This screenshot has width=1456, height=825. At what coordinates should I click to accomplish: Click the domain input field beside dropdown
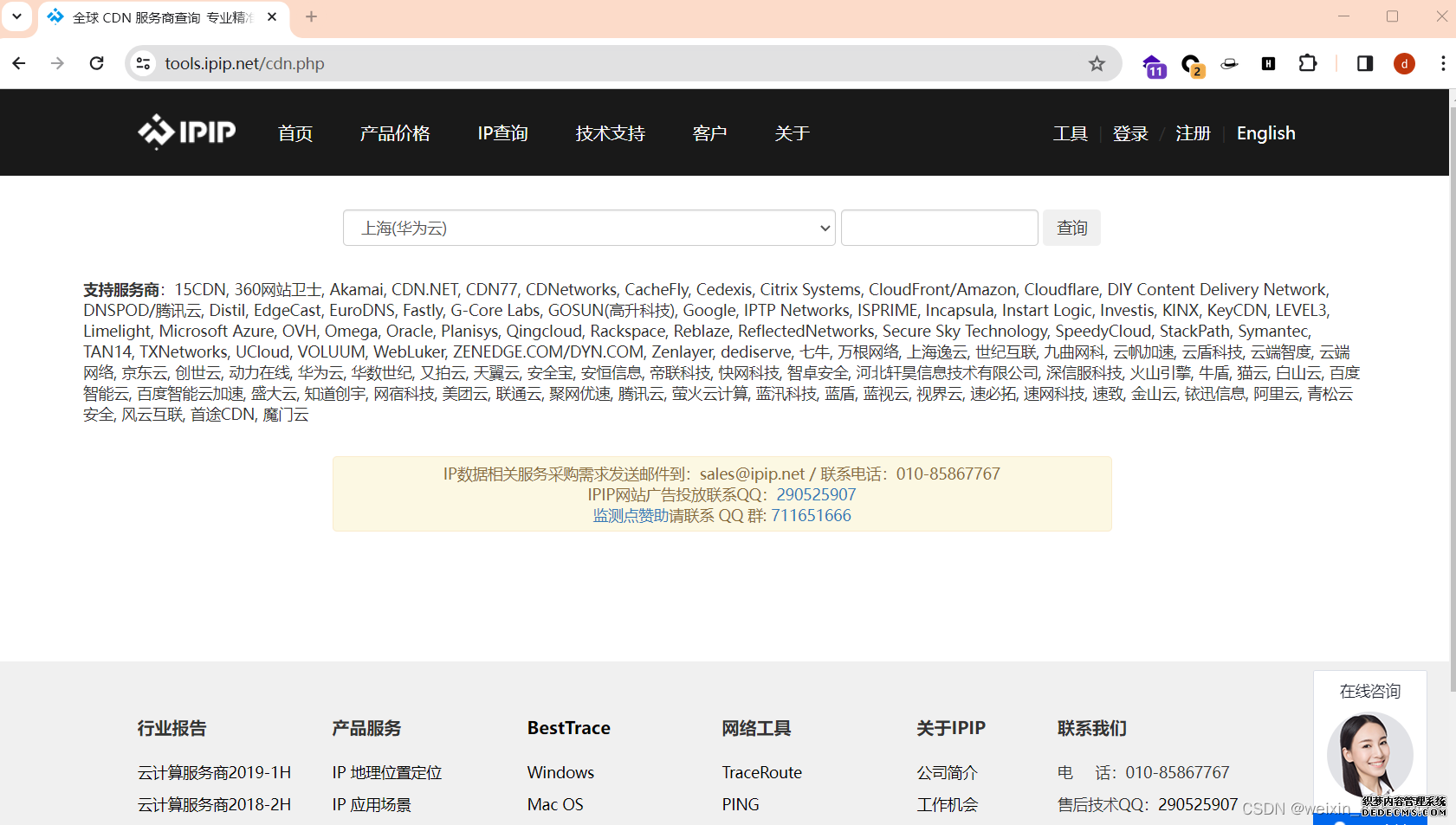coord(939,229)
